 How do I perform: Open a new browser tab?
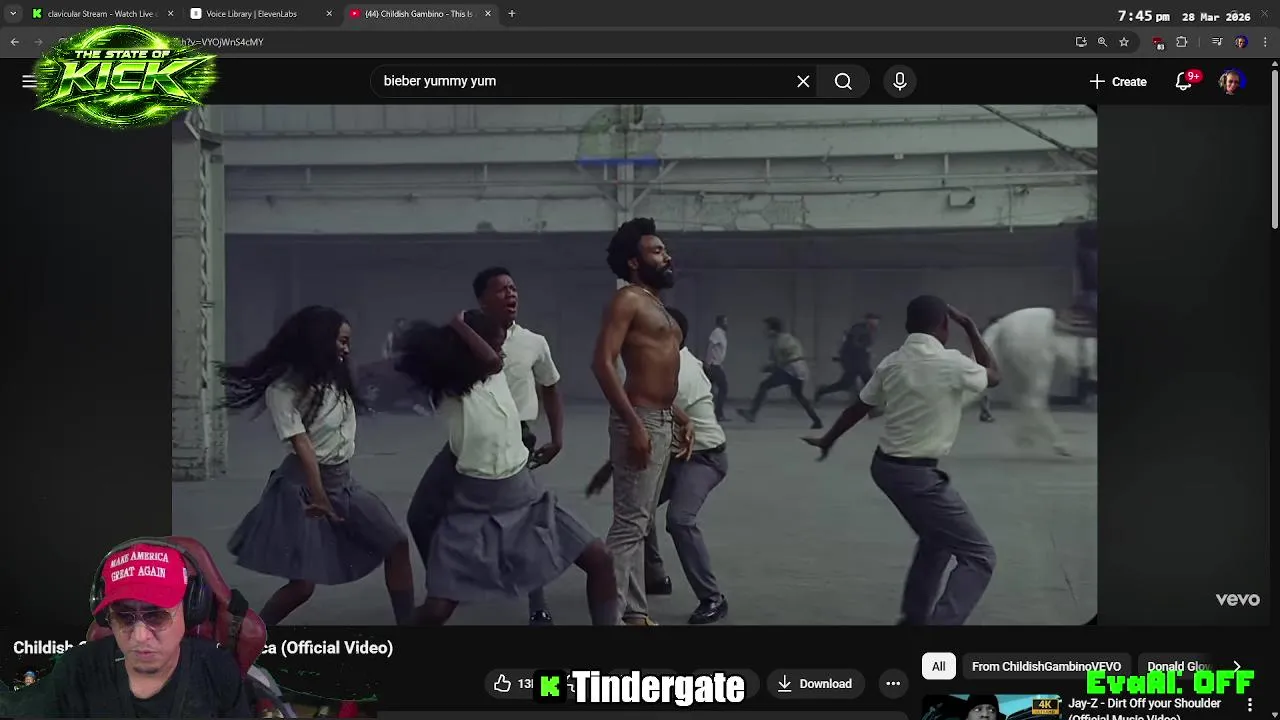click(511, 14)
